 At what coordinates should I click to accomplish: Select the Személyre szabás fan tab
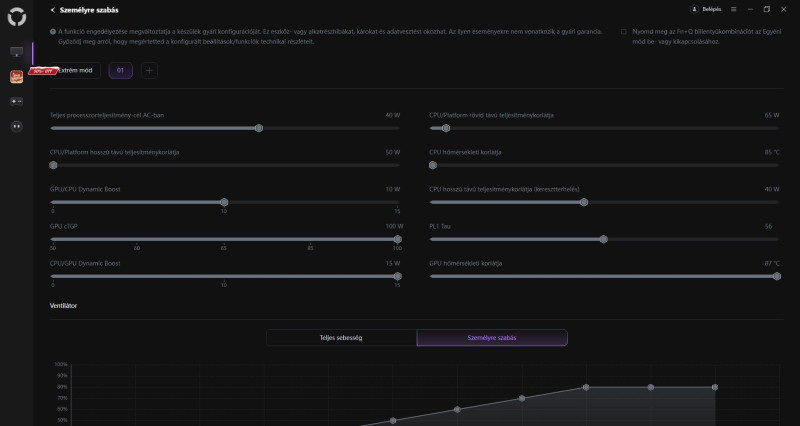point(492,338)
